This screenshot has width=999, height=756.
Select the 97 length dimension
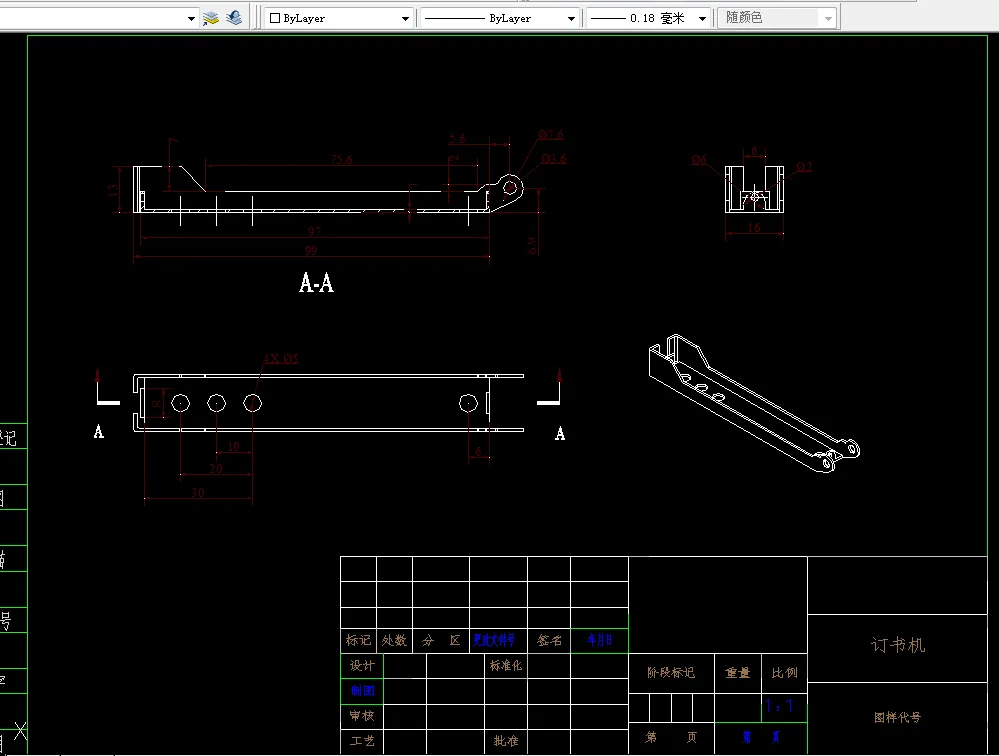(315, 231)
